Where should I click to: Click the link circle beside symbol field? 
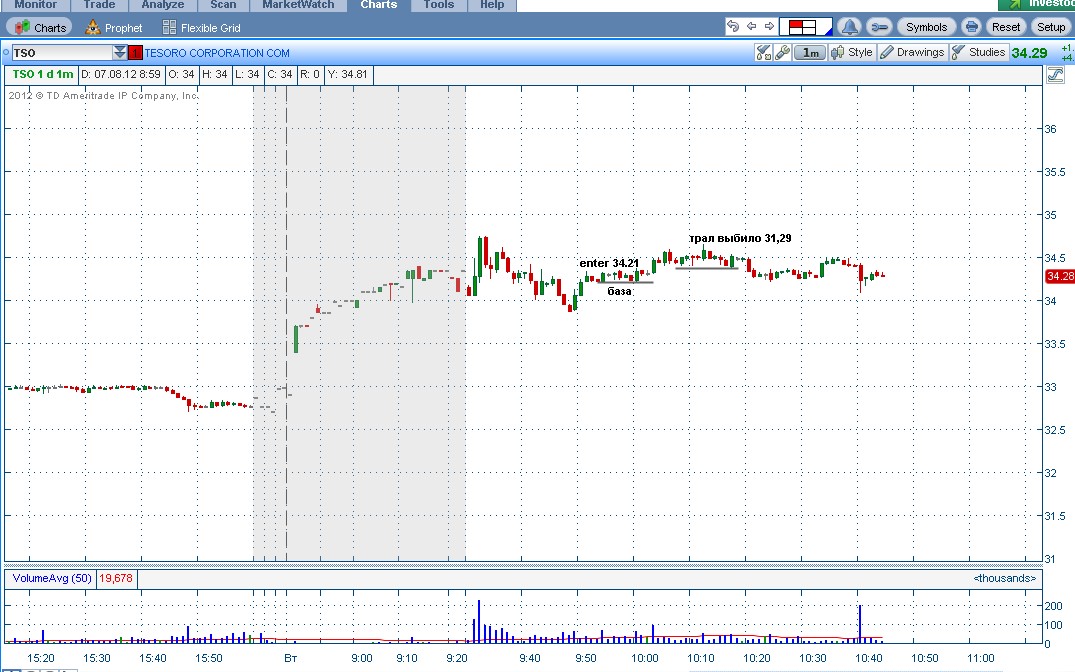(6, 52)
